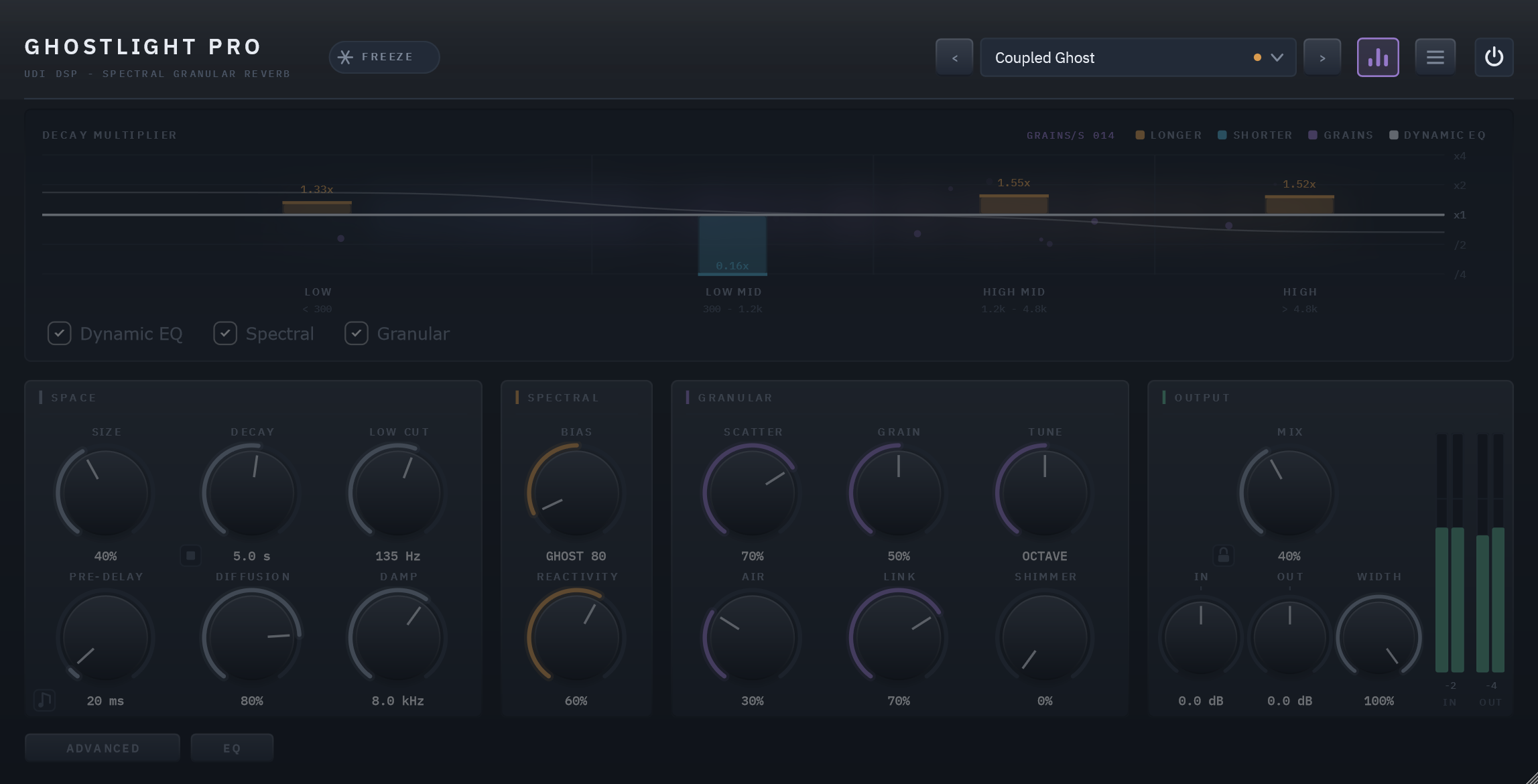Click the Low Mid 0.16x bar

[x=732, y=245]
